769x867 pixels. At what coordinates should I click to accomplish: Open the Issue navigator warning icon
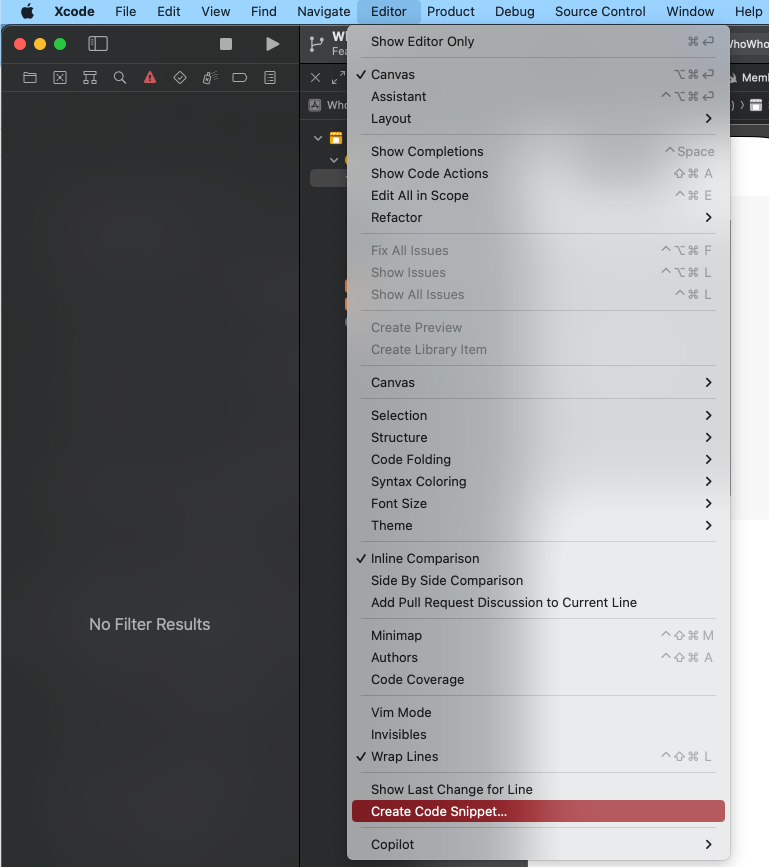point(150,78)
